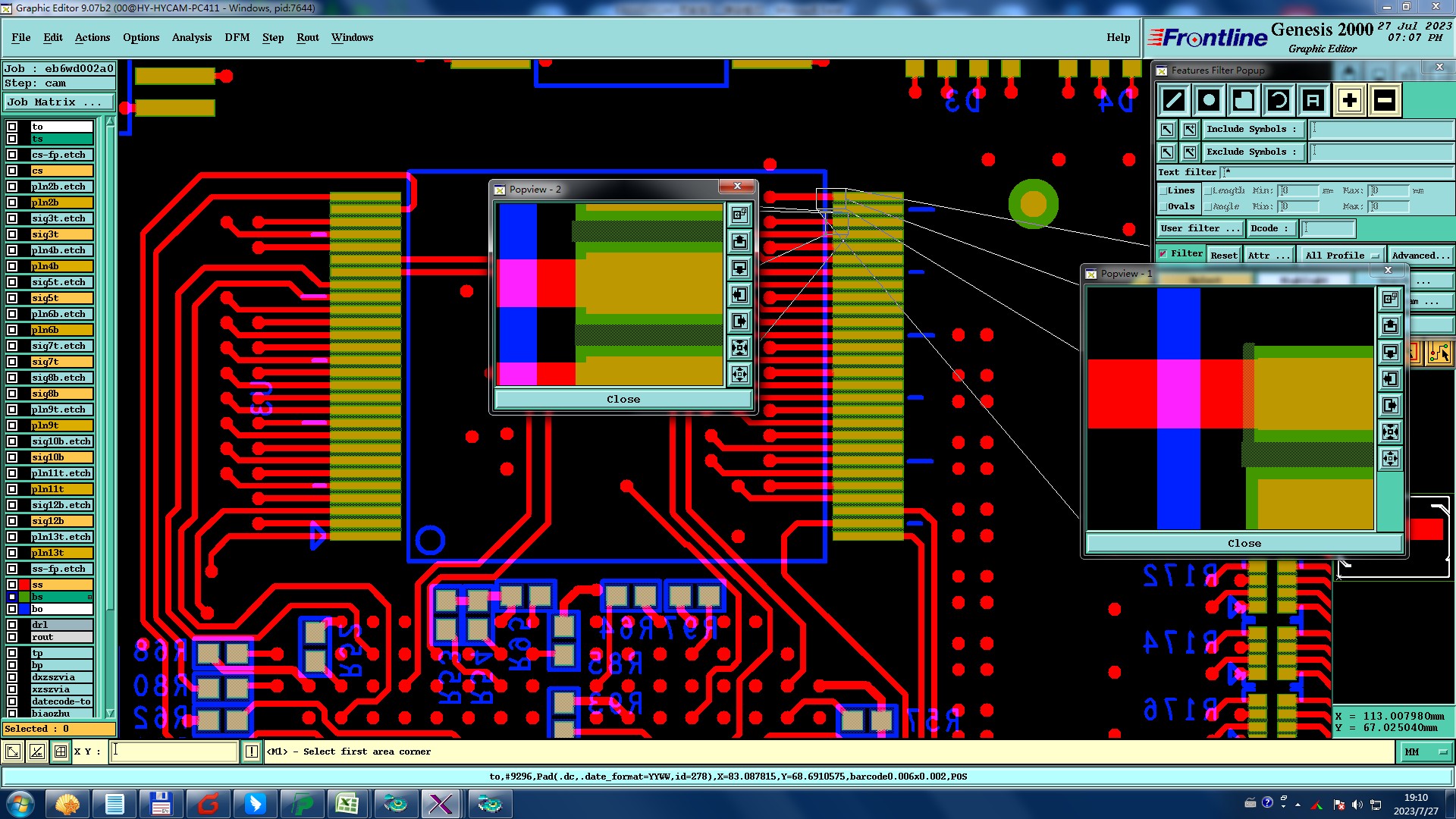Click the grid snap icon in bottom bar

tap(61, 752)
